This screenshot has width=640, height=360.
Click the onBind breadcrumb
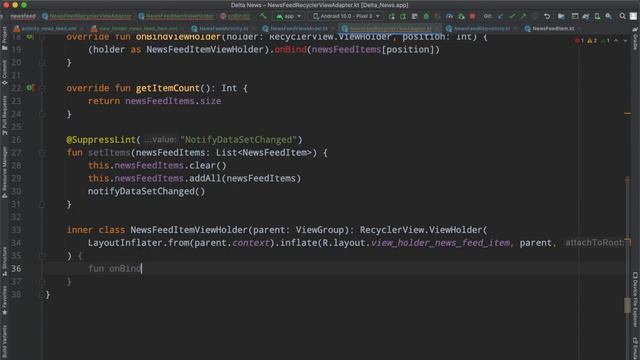235,16
